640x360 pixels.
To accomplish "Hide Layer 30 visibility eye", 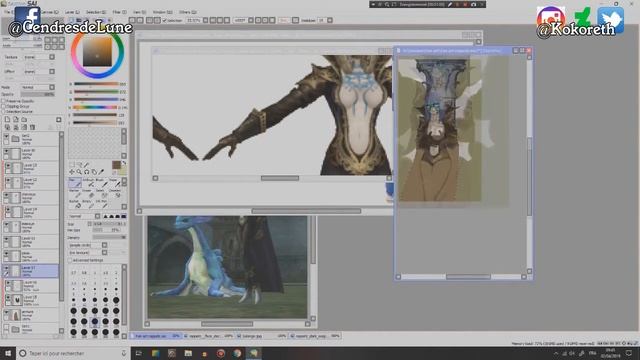I will pos(6,151).
